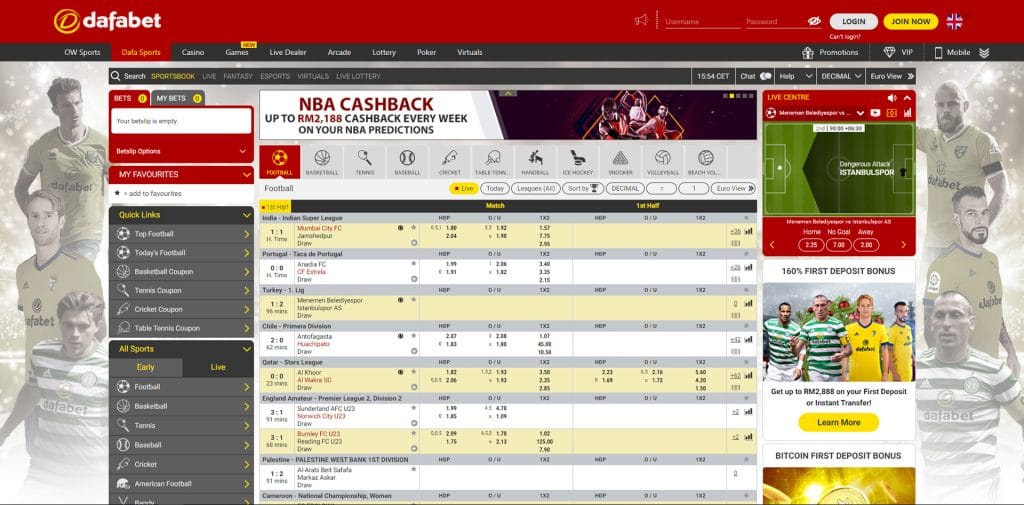Favourite the Anadia FC match star
The image size is (1024, 505).
click(x=413, y=264)
